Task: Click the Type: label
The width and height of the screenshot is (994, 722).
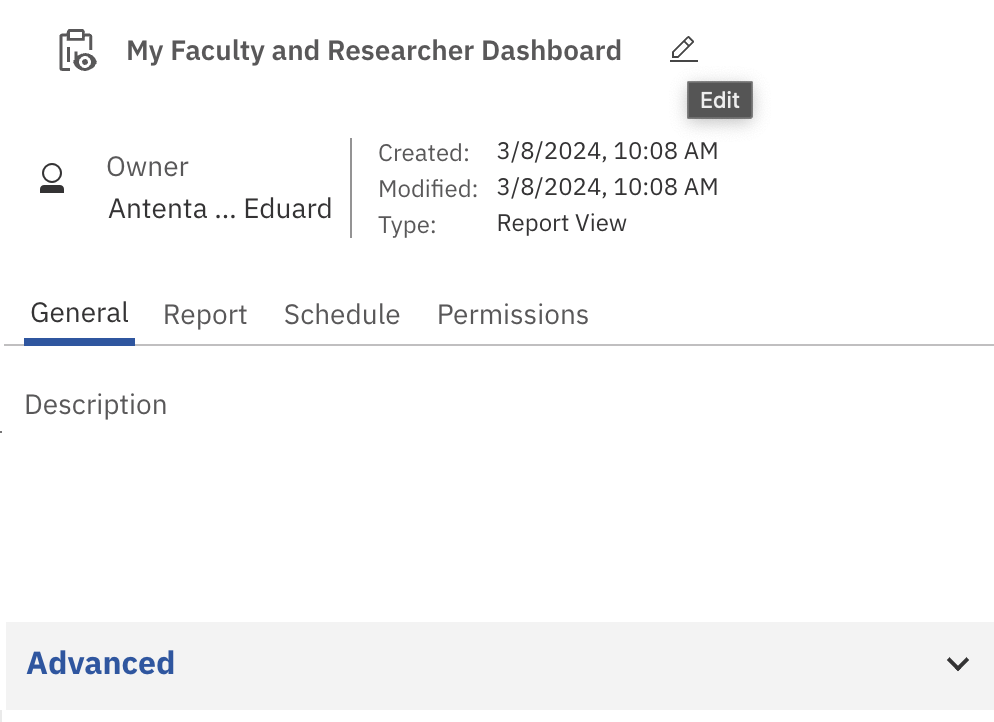Action: 407,225
